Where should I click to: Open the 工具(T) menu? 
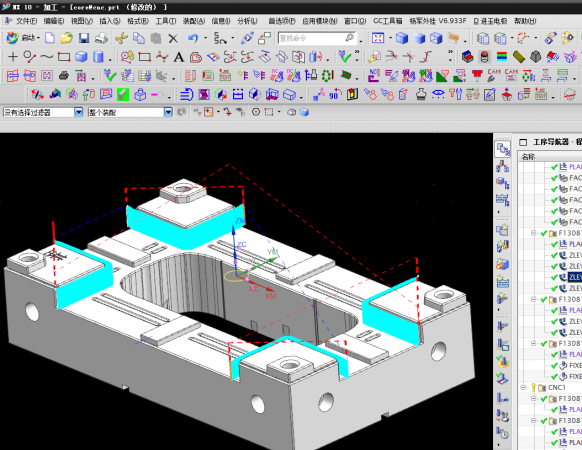click(166, 21)
